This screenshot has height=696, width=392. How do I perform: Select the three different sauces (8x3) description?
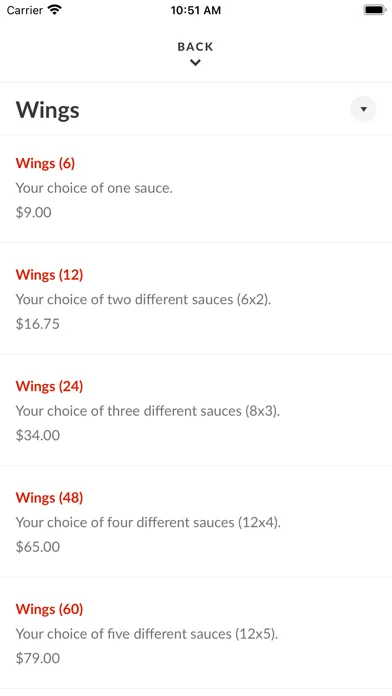click(148, 411)
